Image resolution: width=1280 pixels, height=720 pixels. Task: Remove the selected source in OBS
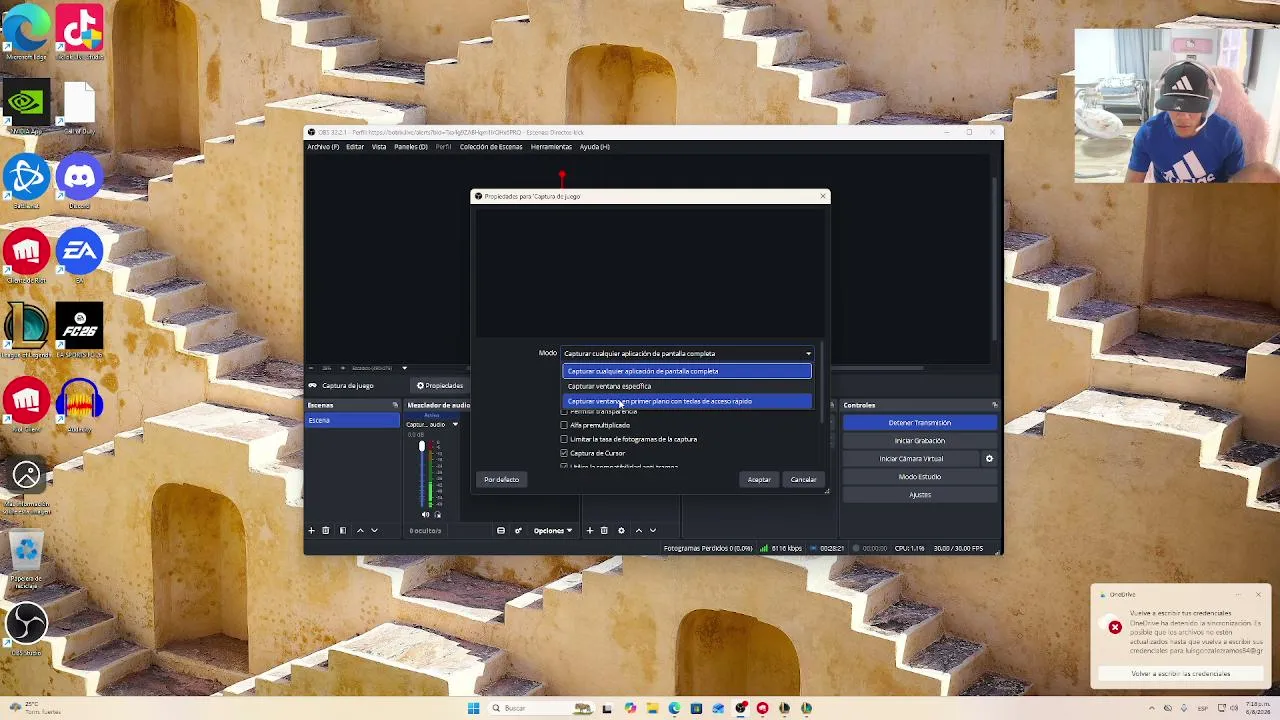[x=604, y=531]
